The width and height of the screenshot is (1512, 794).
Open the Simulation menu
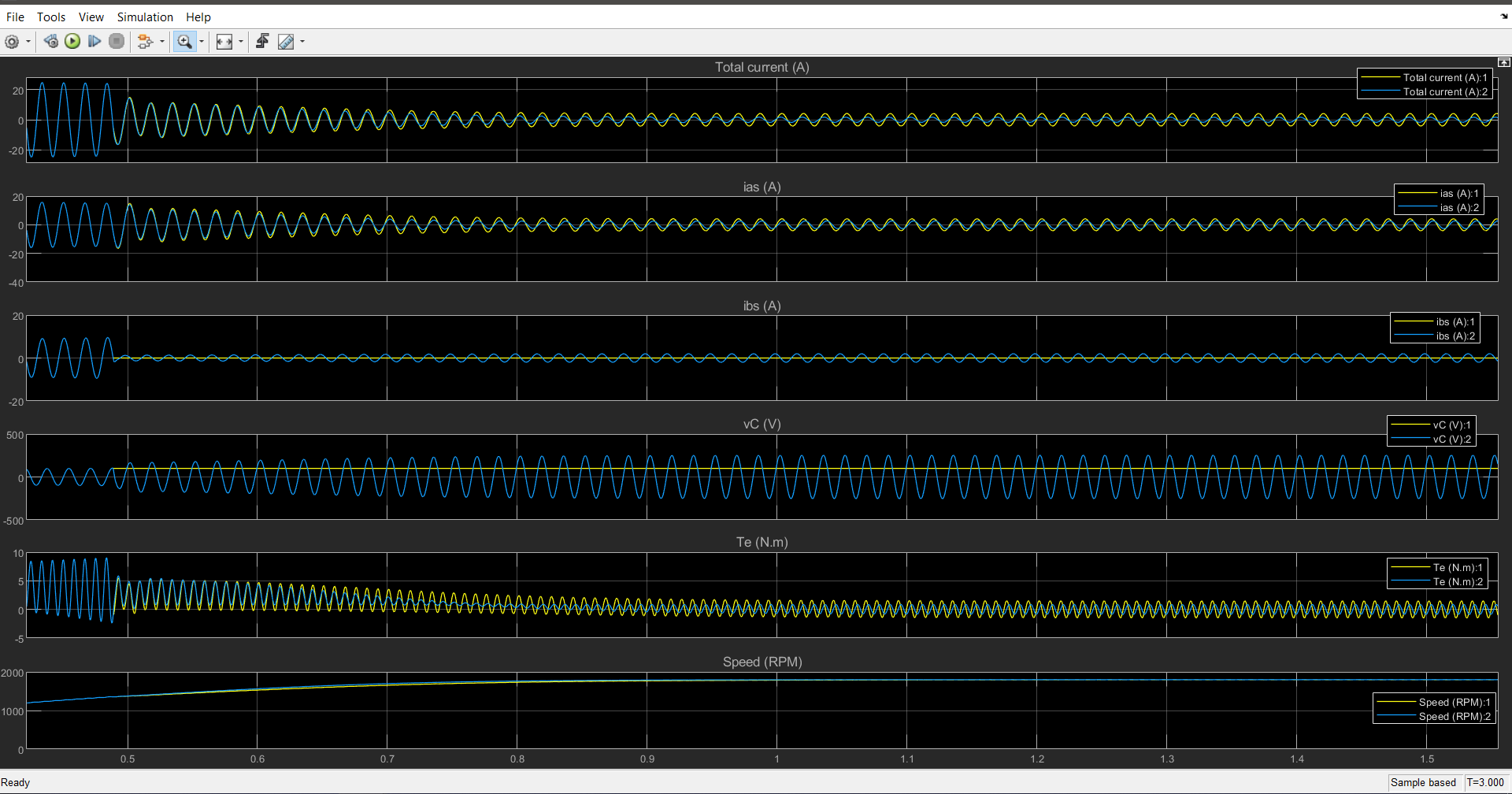tap(145, 17)
